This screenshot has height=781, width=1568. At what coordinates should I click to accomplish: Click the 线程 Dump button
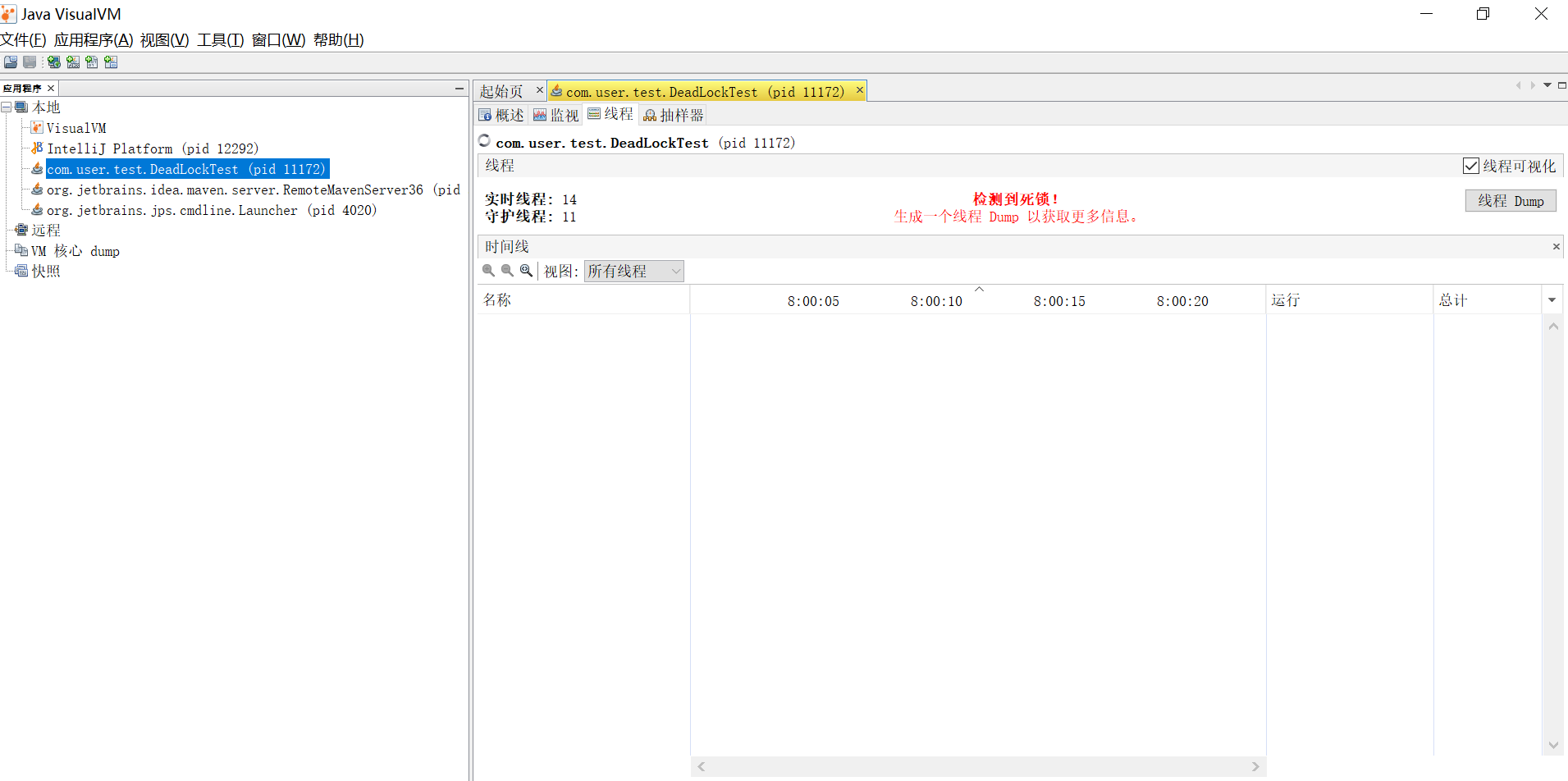(1511, 200)
